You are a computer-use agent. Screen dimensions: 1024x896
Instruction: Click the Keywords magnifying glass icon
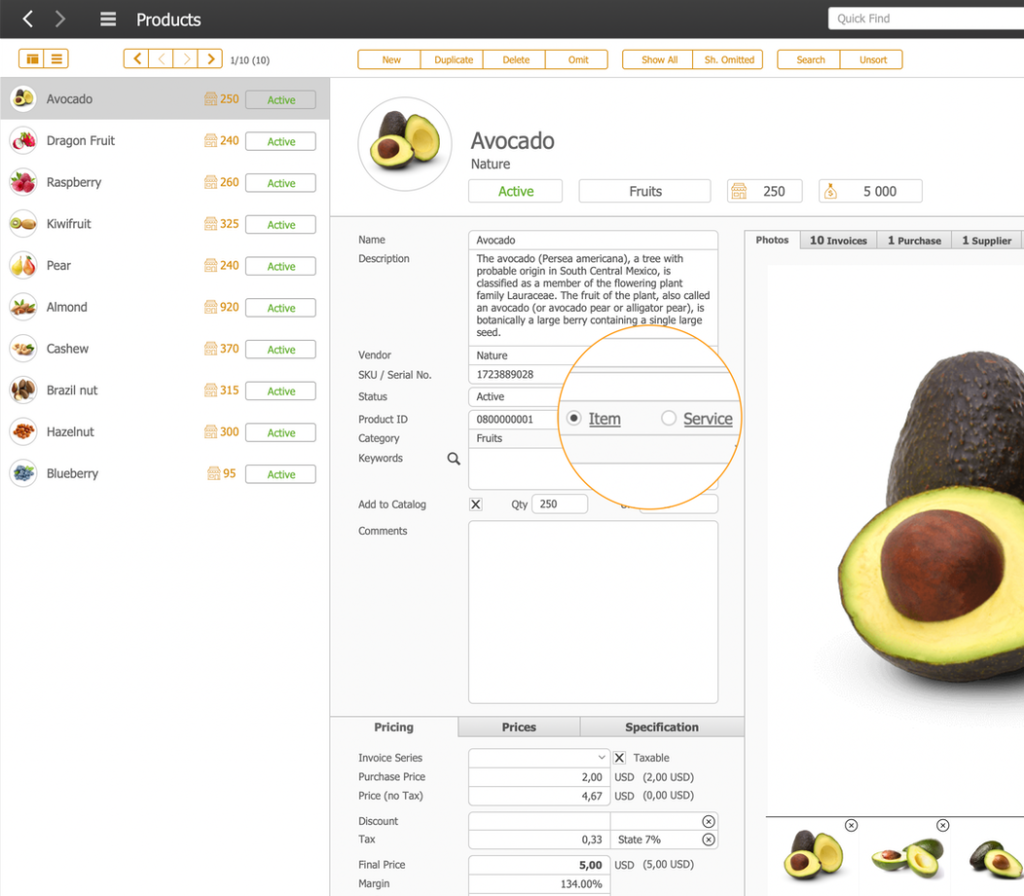pyautogui.click(x=453, y=459)
